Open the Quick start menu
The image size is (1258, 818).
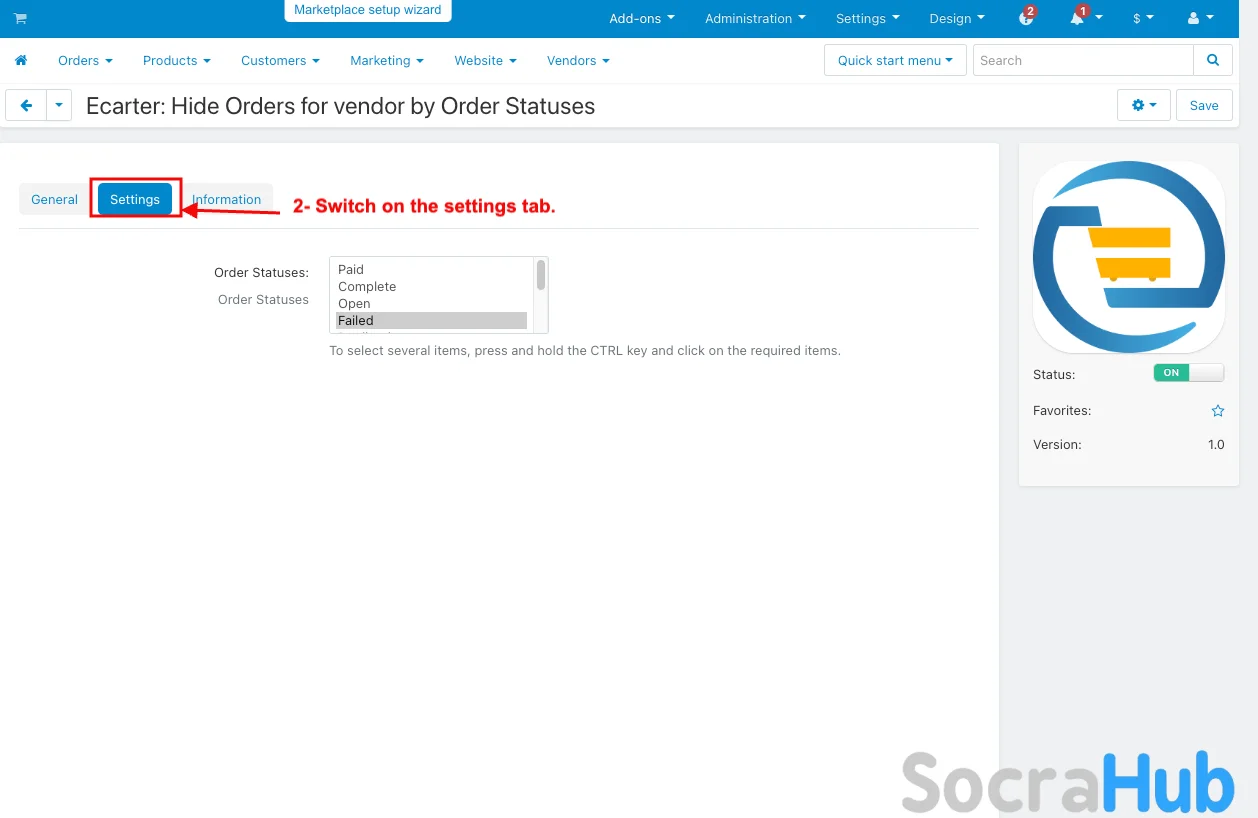click(x=895, y=60)
